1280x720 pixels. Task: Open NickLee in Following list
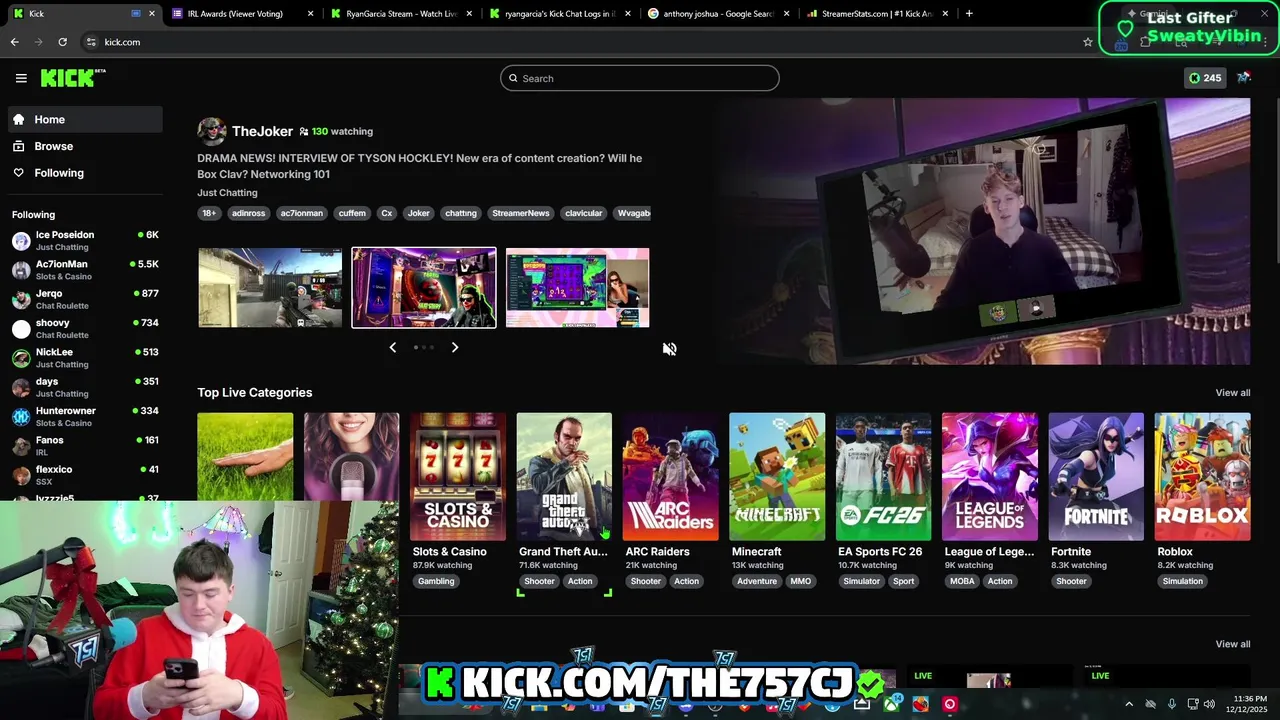click(85, 358)
